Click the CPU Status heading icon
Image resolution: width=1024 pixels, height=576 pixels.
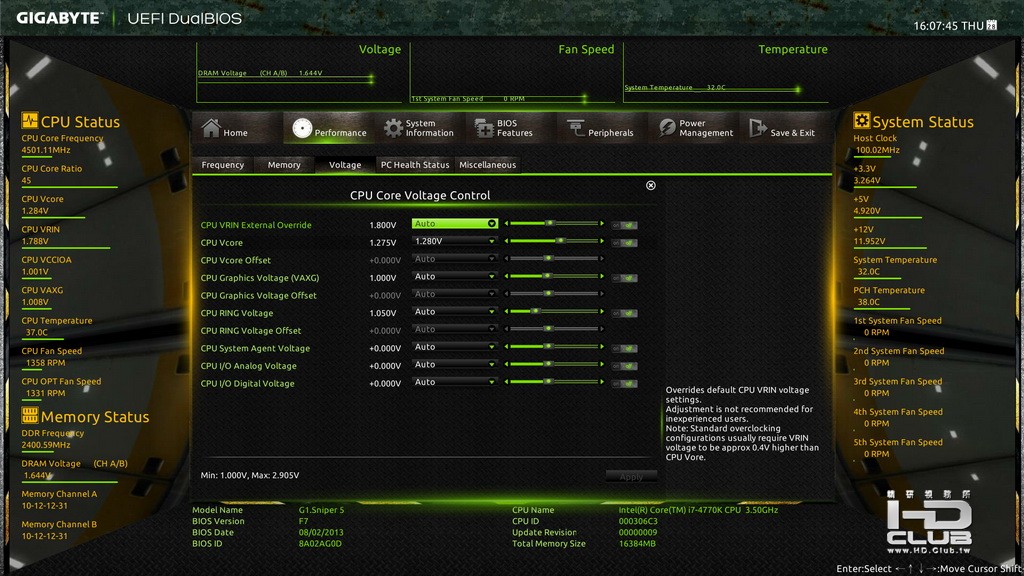click(x=29, y=121)
